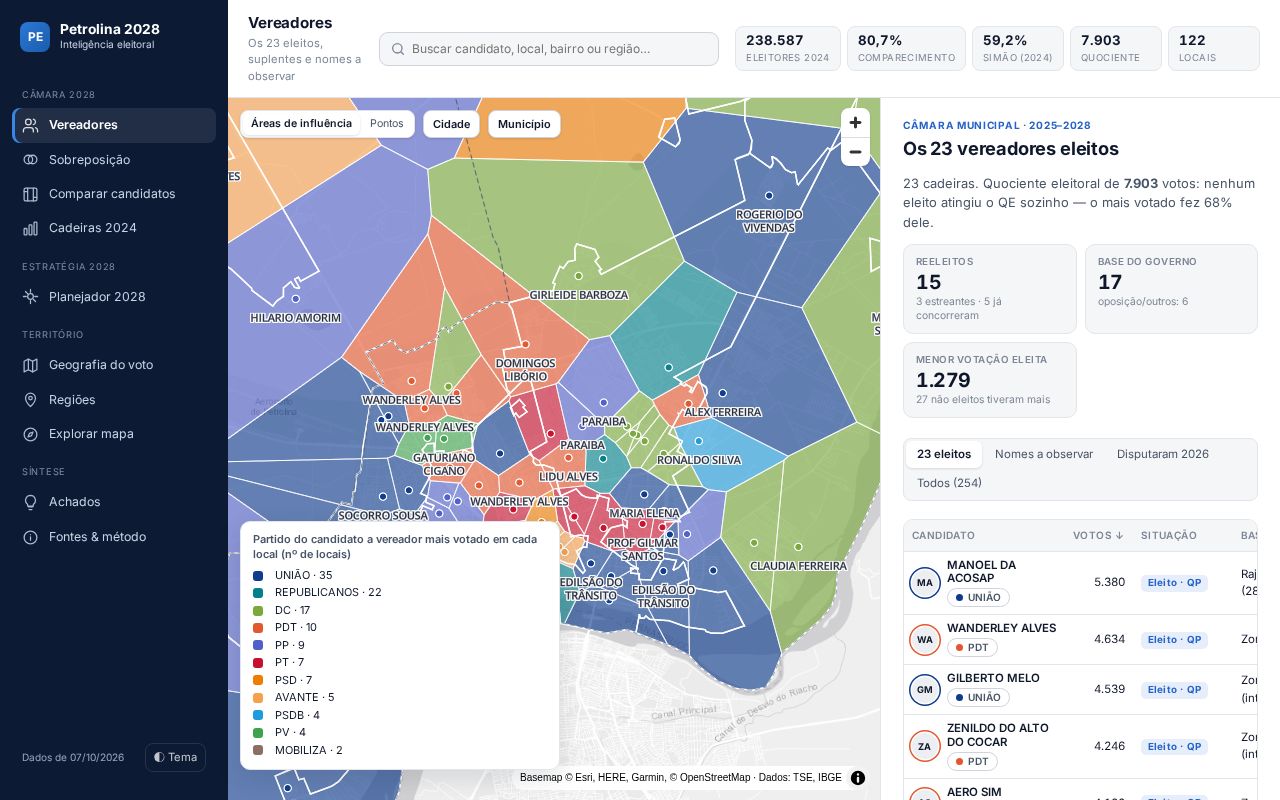Click the ROGERIO DO VIVENDAS map label
The width and height of the screenshot is (1280, 800).
(769, 221)
